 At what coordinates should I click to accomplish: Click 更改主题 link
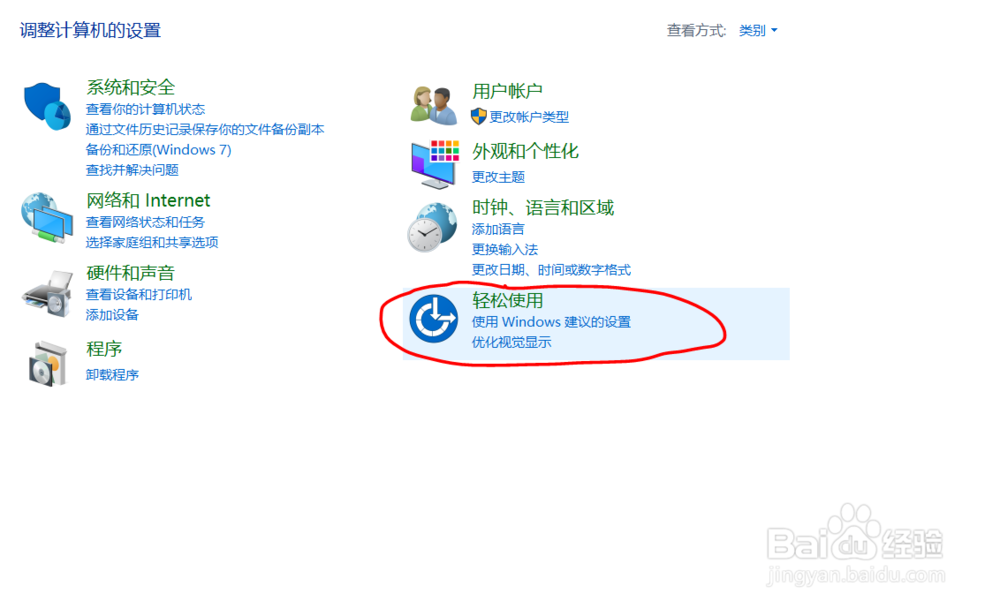[x=498, y=177]
